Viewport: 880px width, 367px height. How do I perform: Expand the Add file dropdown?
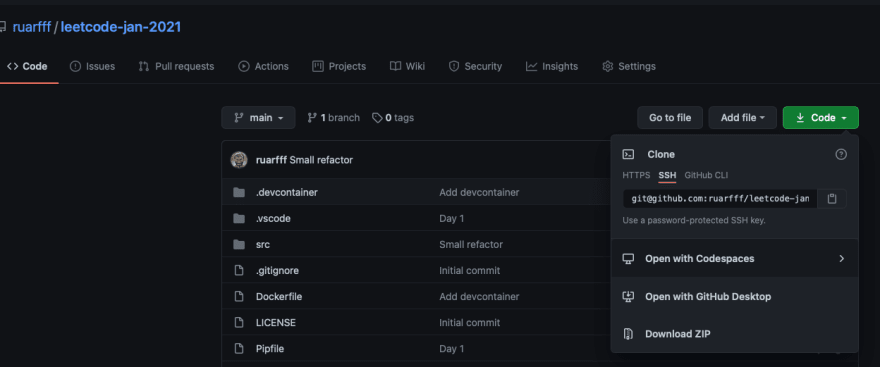click(x=742, y=118)
